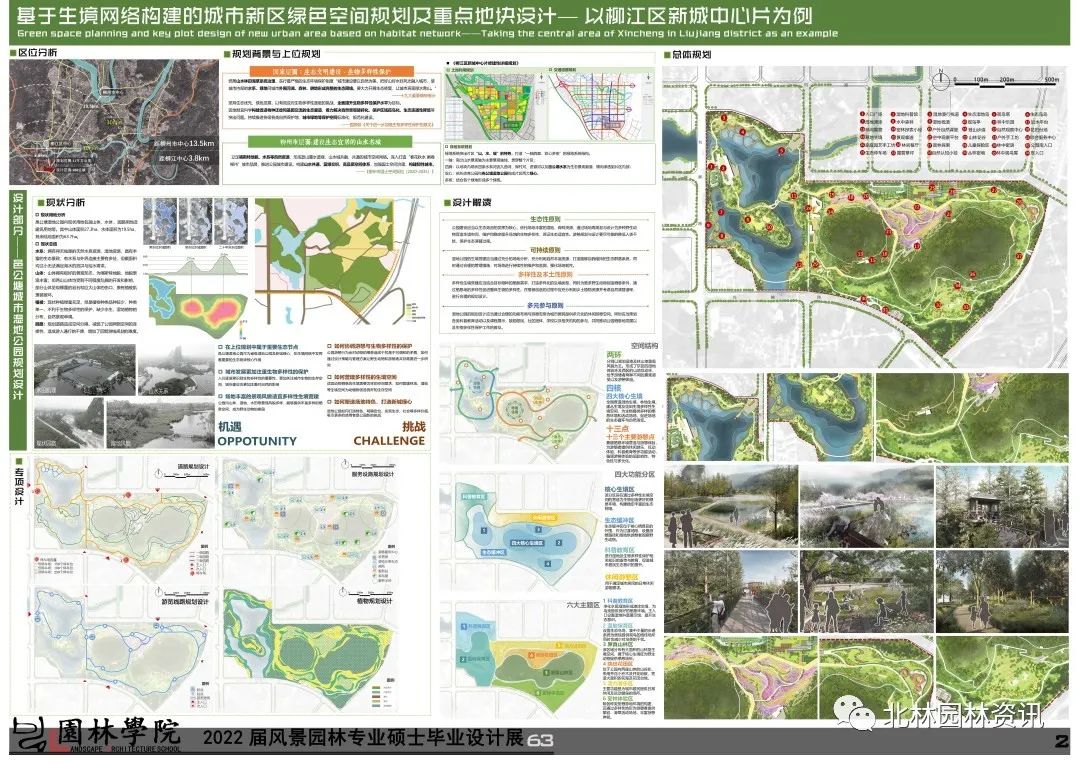Open the forest pavilion rendering
1080x764 pixels.
click(x=1002, y=506)
